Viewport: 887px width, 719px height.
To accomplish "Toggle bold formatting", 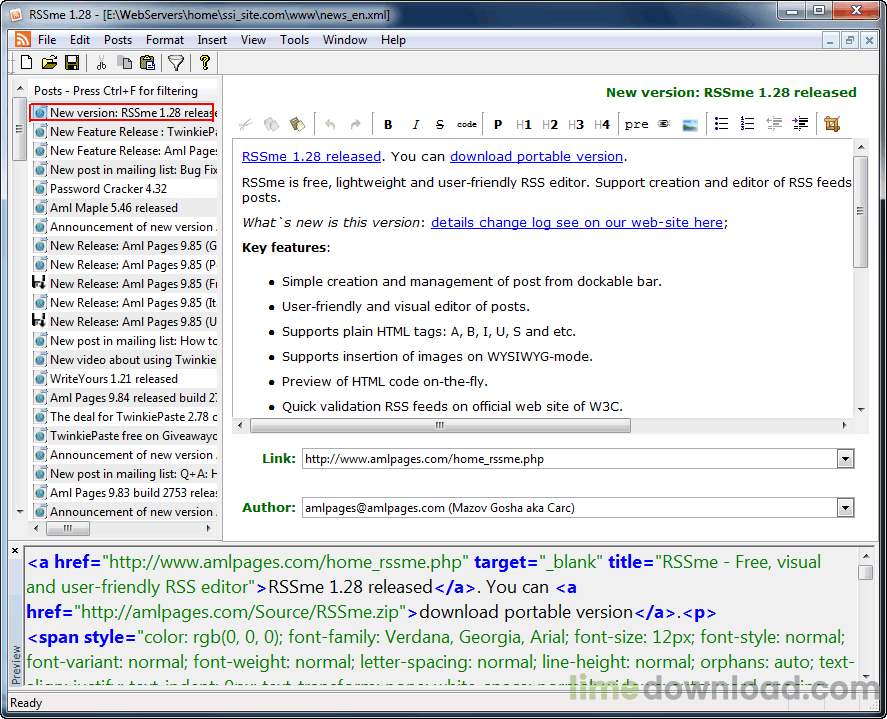I will click(388, 124).
